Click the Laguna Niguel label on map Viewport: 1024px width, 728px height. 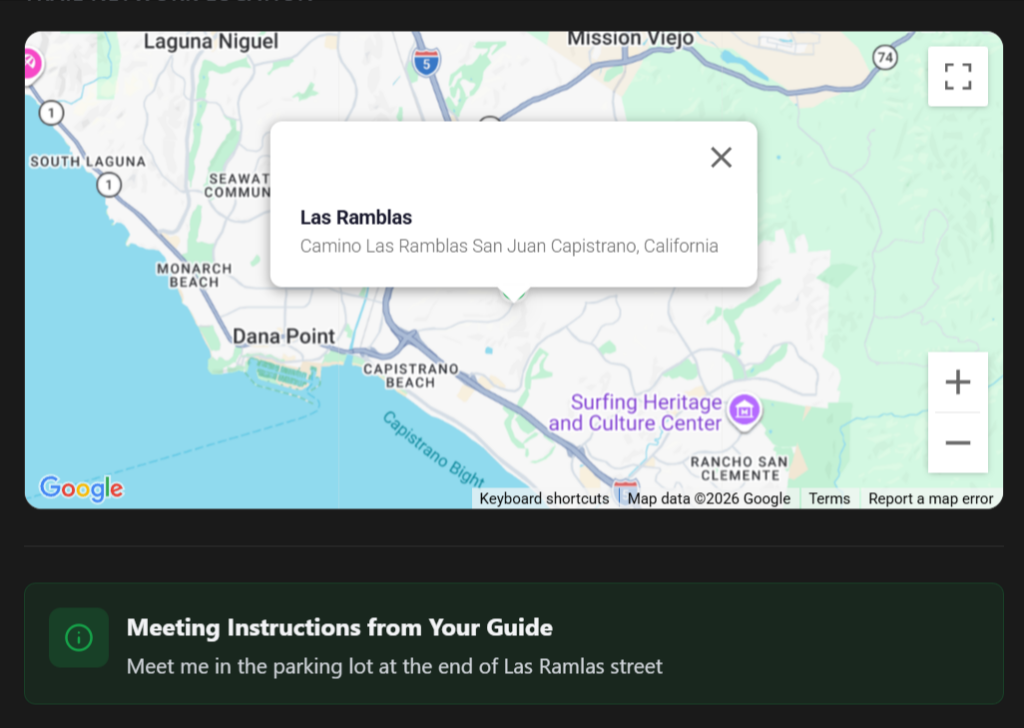coord(211,42)
